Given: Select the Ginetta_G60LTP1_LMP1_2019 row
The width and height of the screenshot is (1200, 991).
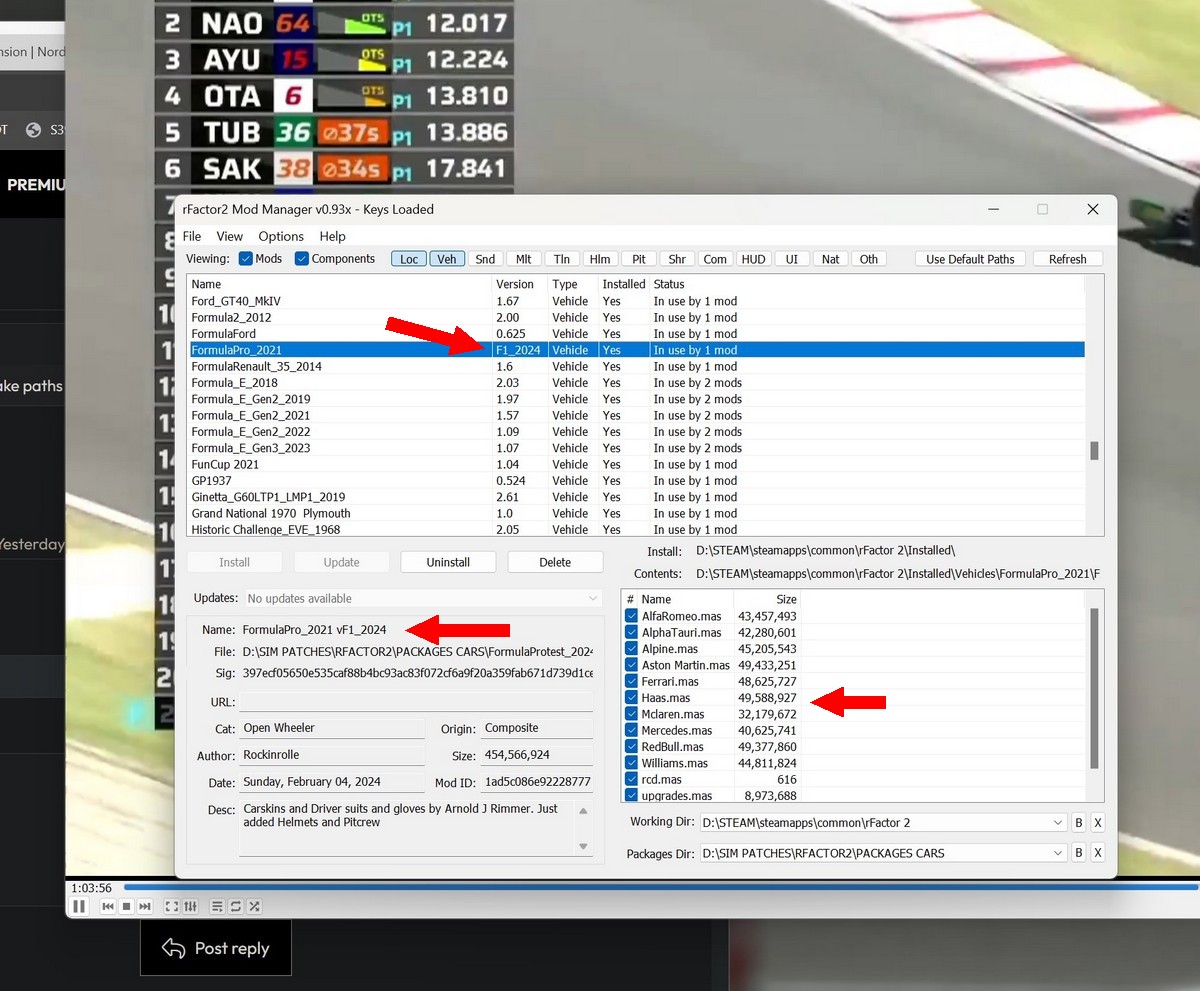Looking at the screenshot, I should [637, 497].
